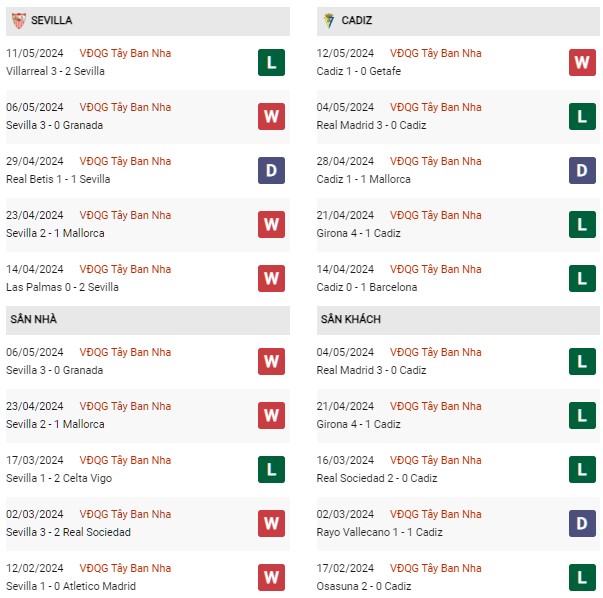Open the Cadiz 0 - 1 Barcelona match row

(x=458, y=278)
